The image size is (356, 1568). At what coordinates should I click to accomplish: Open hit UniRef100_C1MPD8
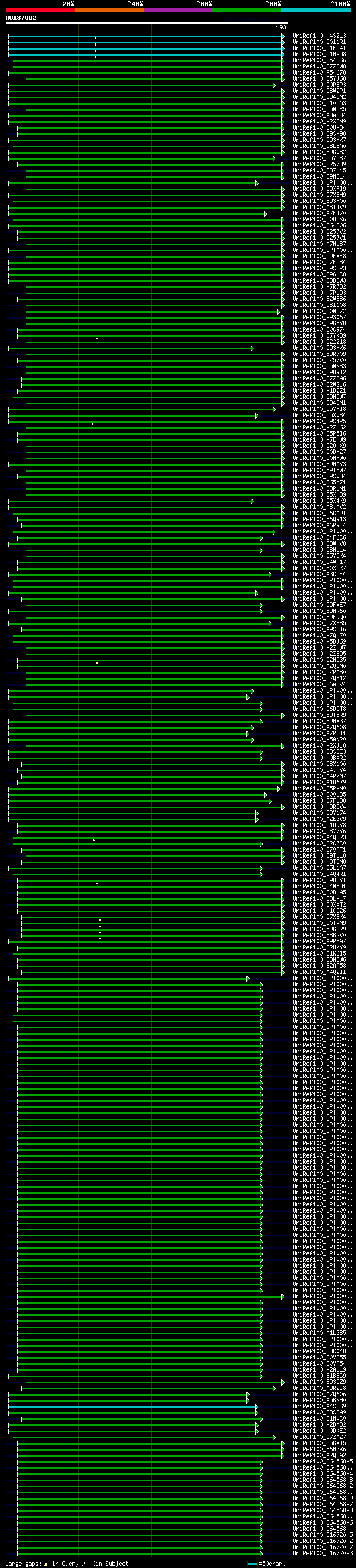click(319, 54)
